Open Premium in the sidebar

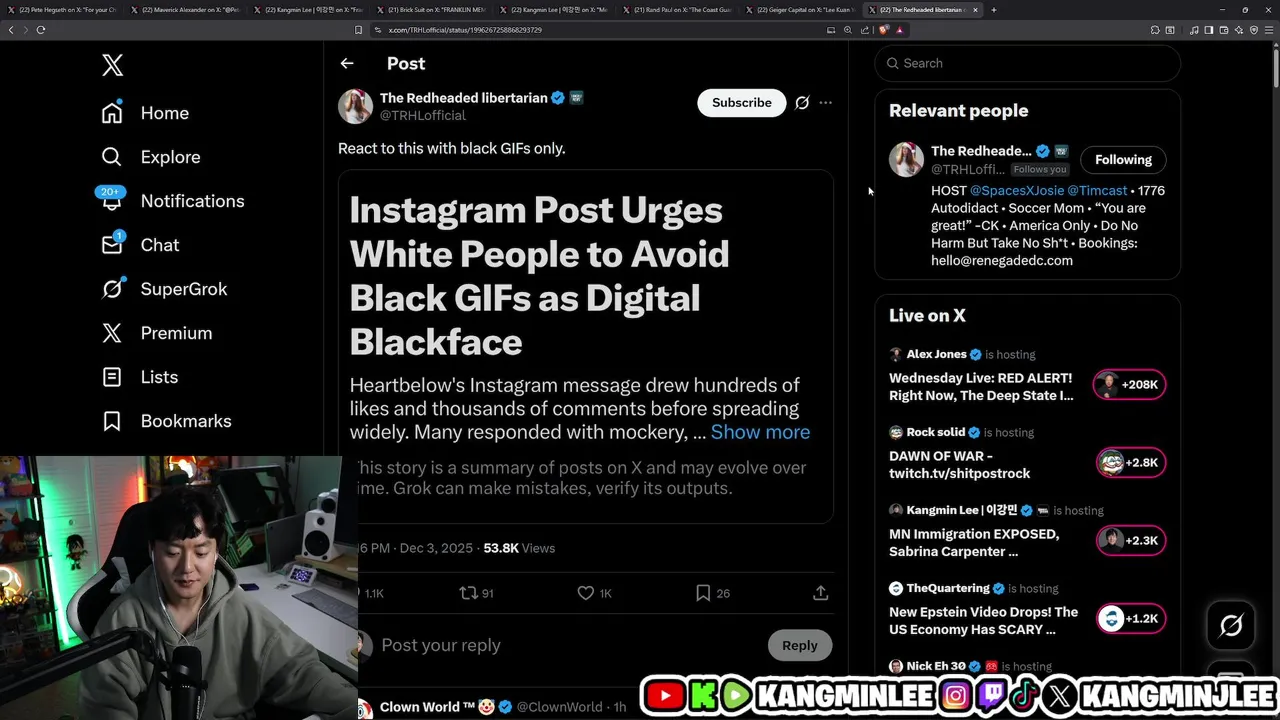pos(157,333)
